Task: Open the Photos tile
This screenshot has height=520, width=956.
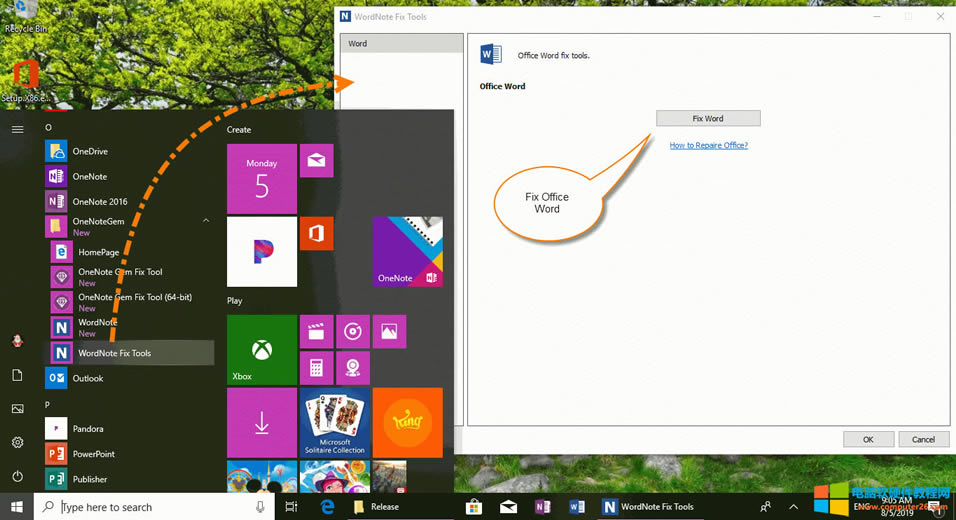Action: coord(389,331)
